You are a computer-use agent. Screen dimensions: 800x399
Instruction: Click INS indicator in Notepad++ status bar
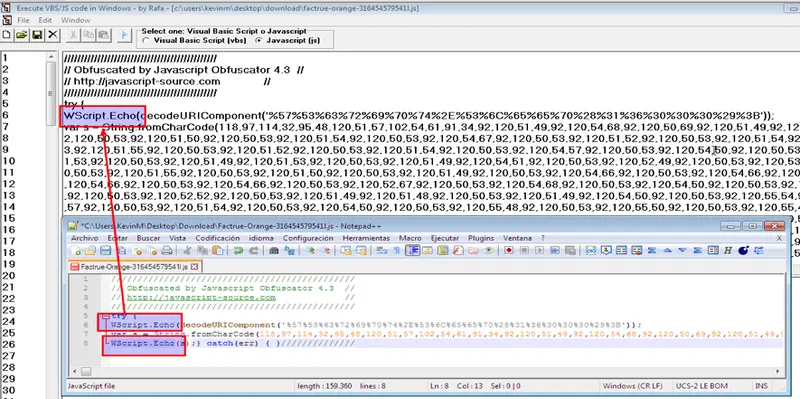click(x=761, y=386)
